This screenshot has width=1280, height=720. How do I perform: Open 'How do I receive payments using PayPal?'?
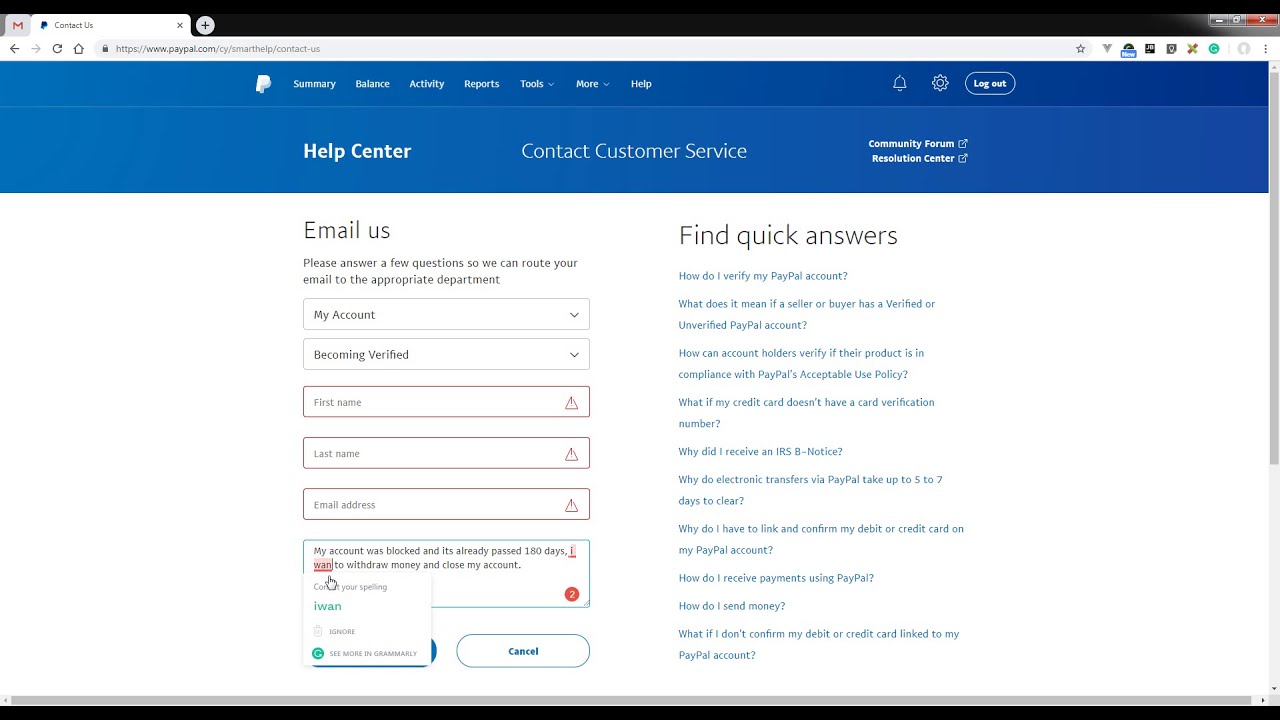(x=776, y=578)
